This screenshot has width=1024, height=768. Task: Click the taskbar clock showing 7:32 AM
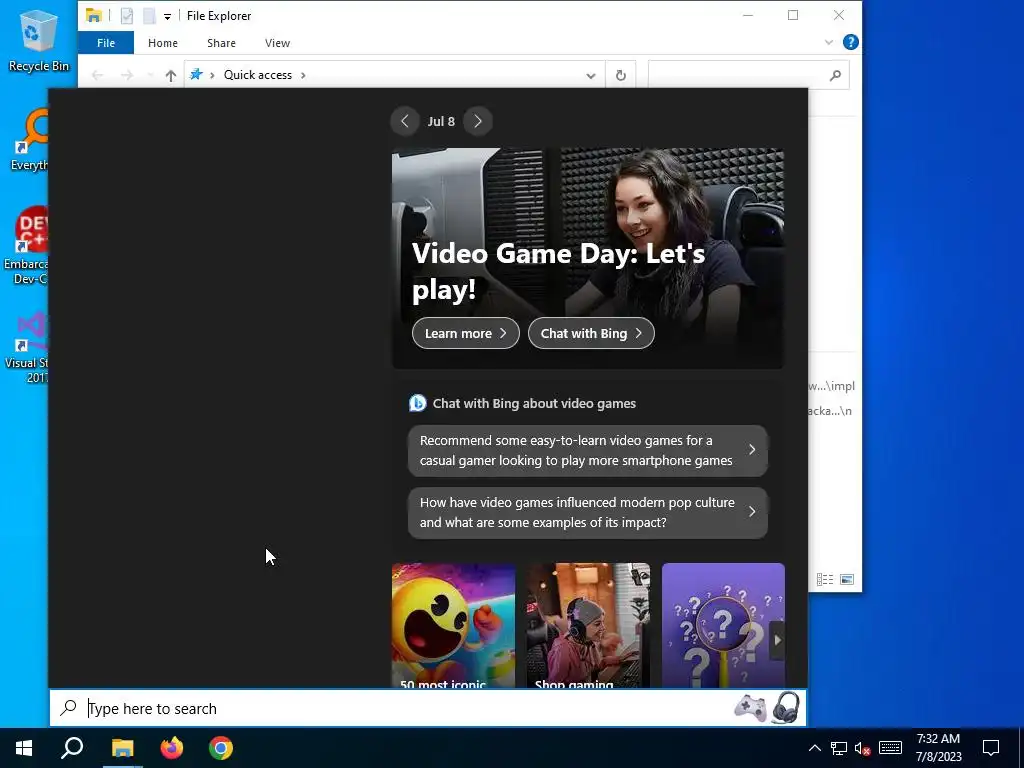coord(938,748)
